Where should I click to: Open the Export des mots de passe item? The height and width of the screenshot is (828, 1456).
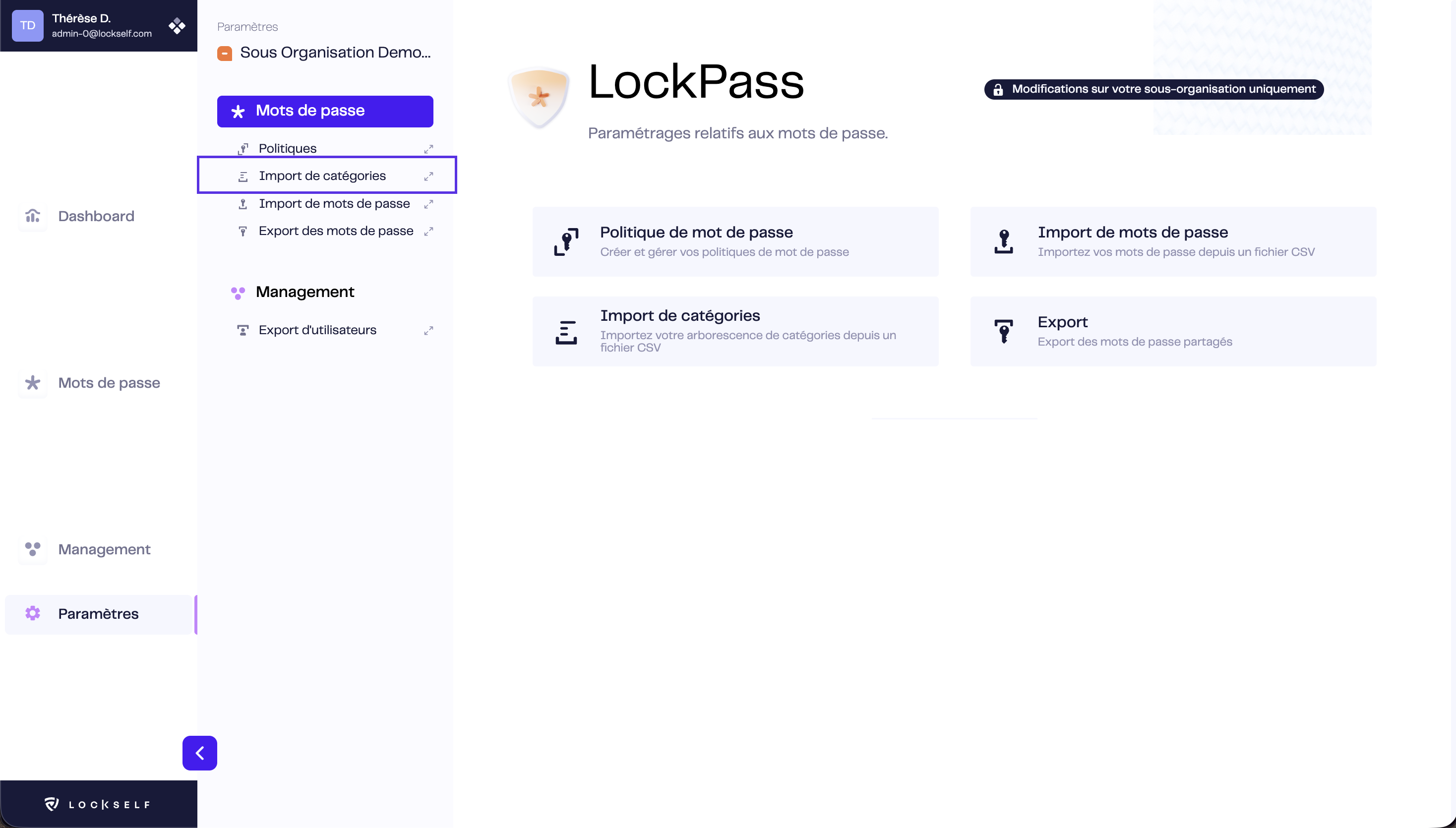point(336,231)
